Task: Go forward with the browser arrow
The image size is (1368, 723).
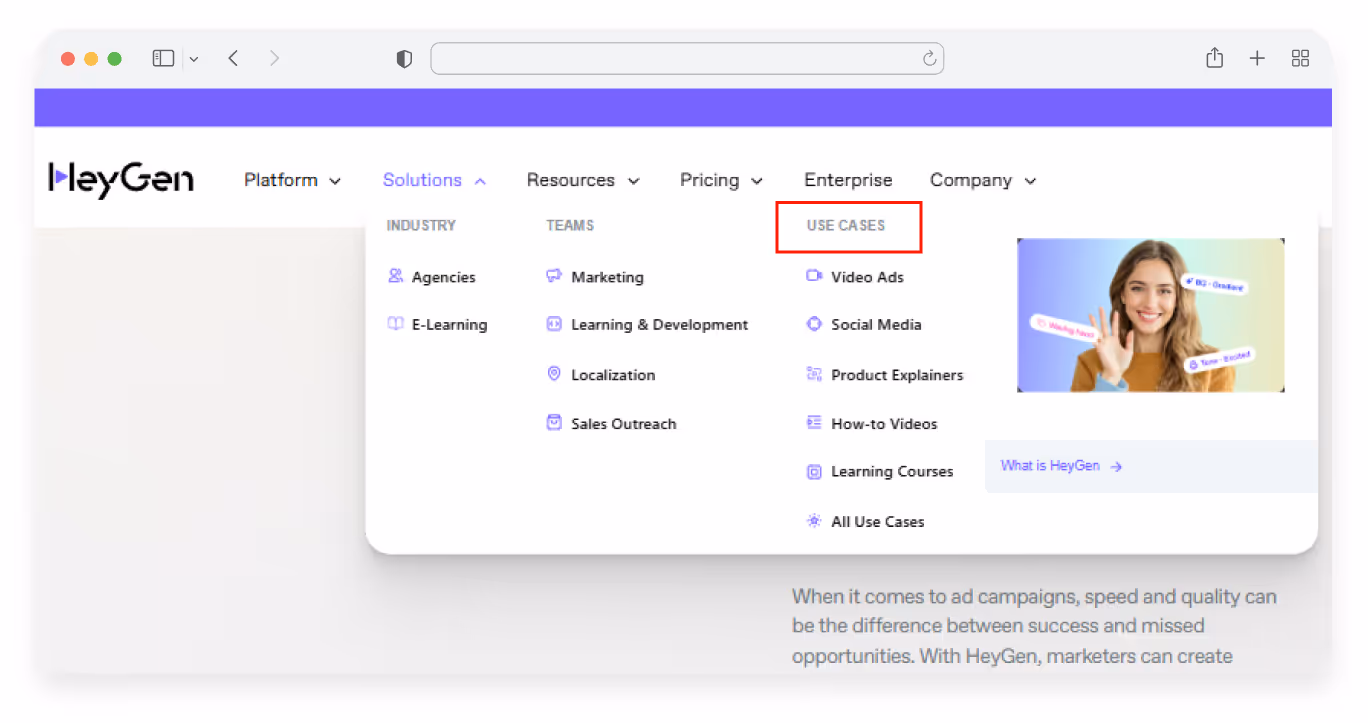Action: [274, 59]
